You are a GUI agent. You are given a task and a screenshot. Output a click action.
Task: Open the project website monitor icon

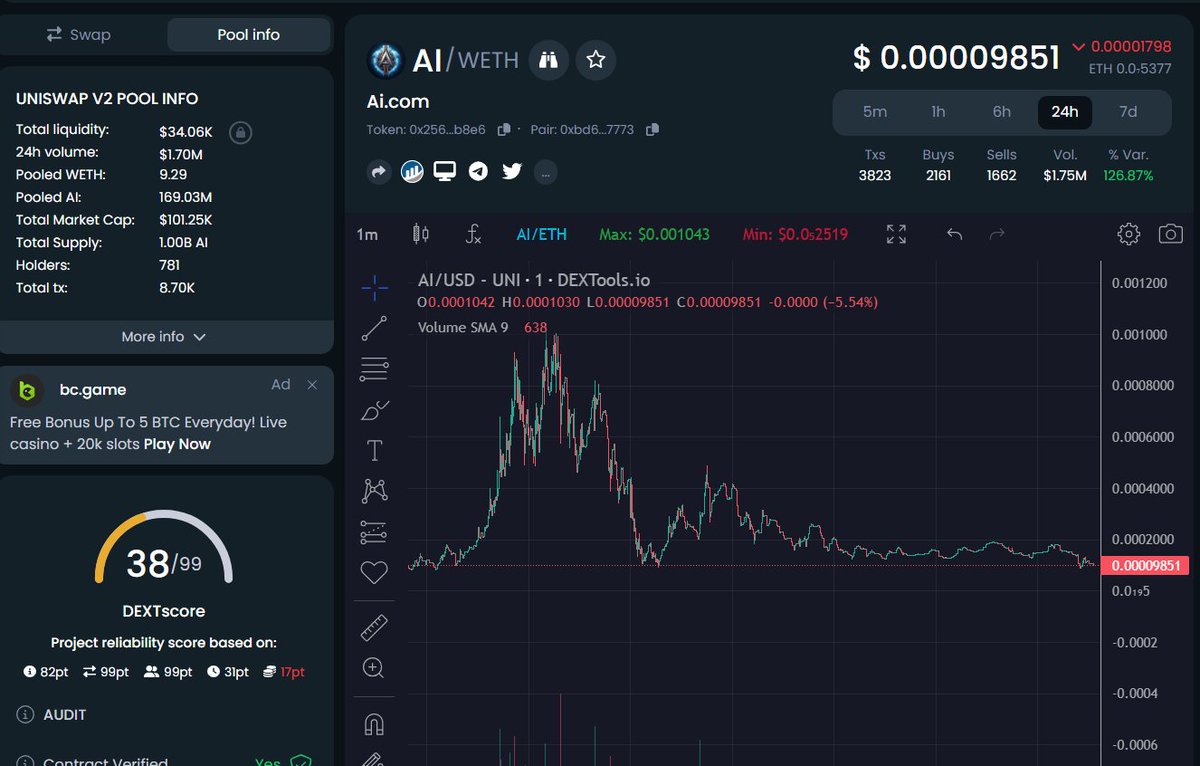click(x=445, y=172)
